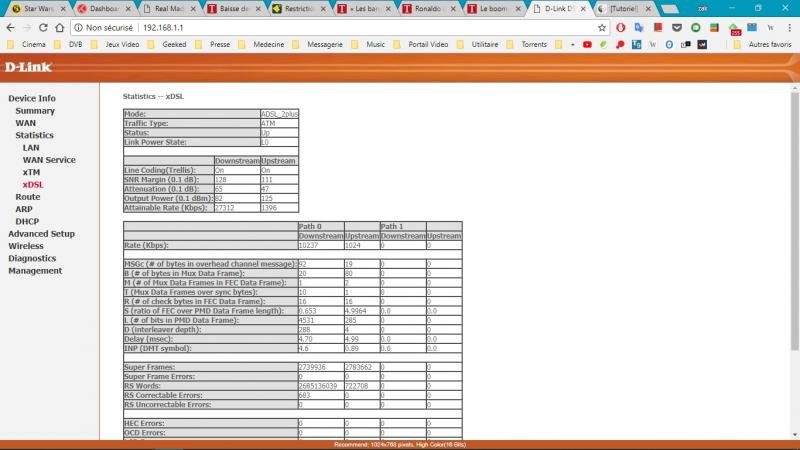
Task: Switch to the Restriction tab
Action: tap(299, 9)
